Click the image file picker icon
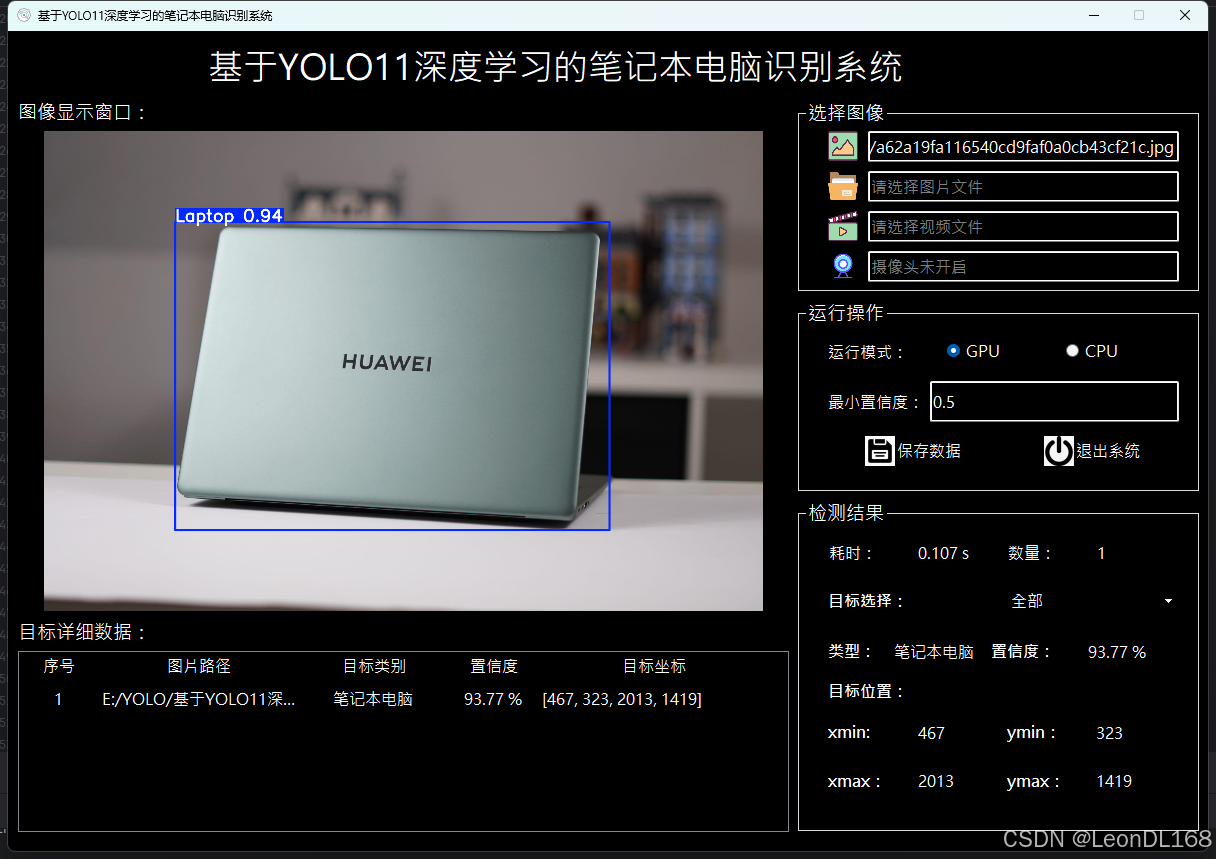Viewport: 1216px width, 859px height. point(843,147)
